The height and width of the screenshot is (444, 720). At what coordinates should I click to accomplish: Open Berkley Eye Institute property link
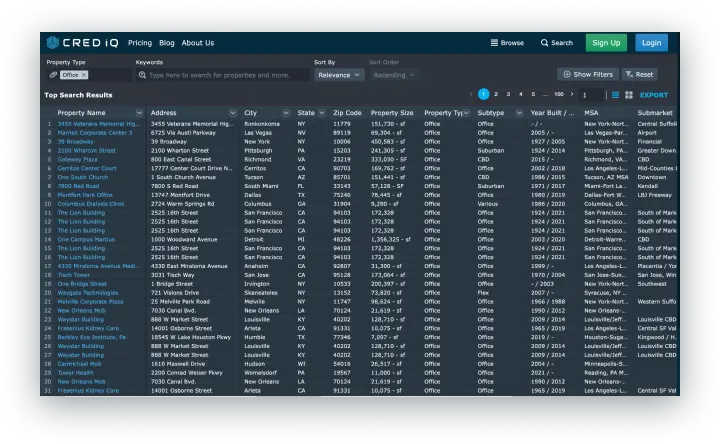click(91, 337)
